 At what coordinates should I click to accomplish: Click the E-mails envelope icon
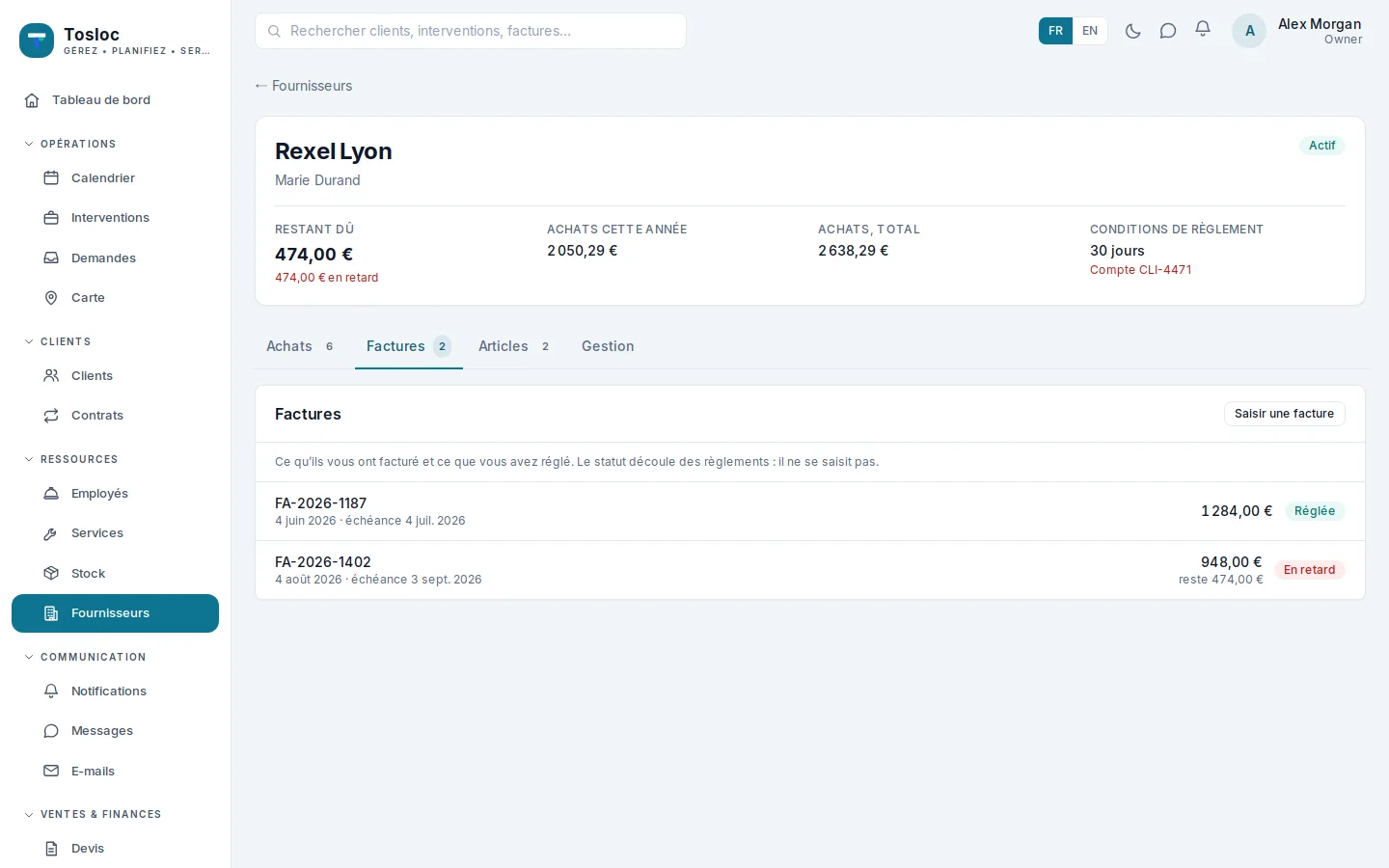(x=51, y=772)
